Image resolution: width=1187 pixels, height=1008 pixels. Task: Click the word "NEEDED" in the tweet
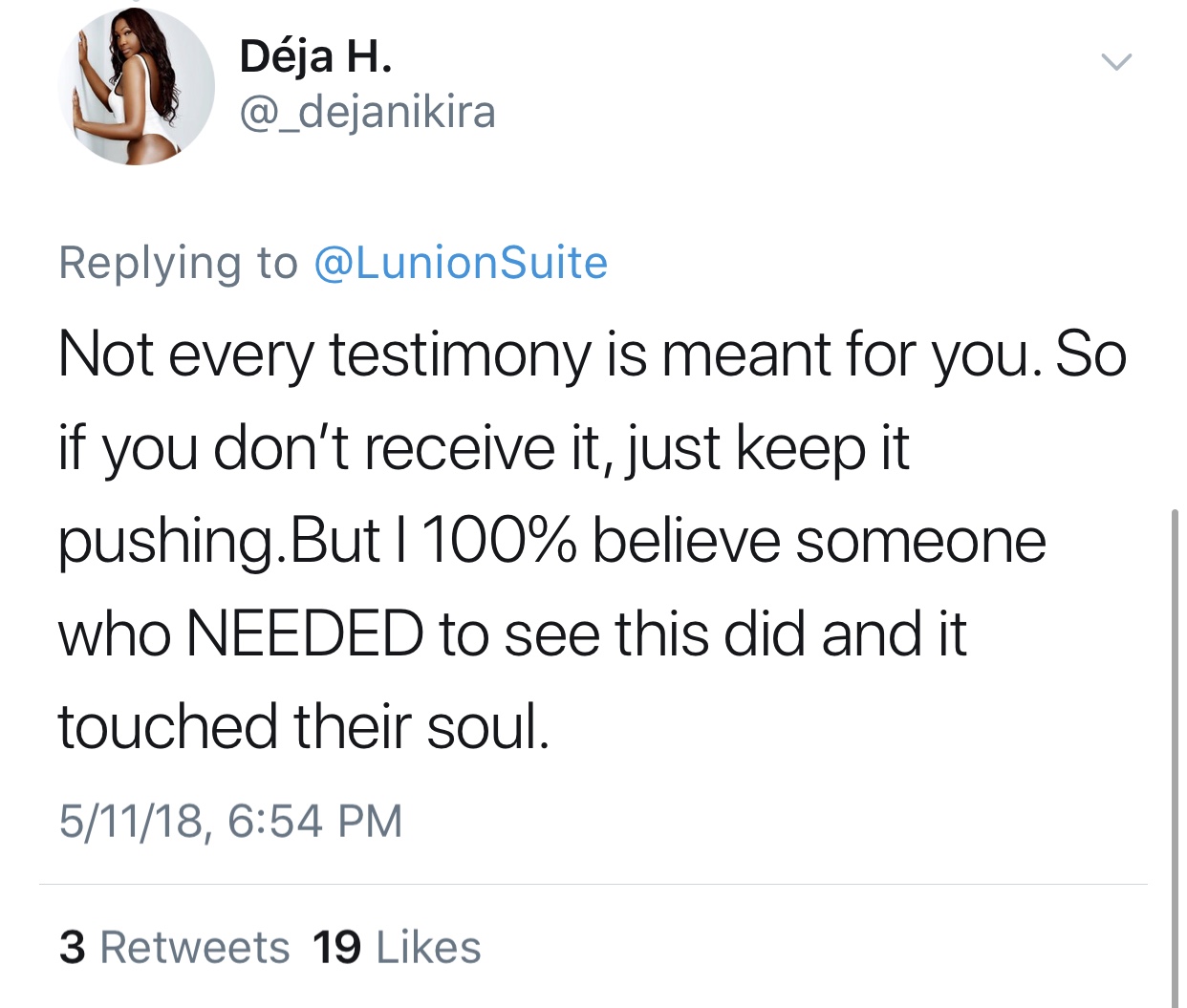[x=305, y=633]
